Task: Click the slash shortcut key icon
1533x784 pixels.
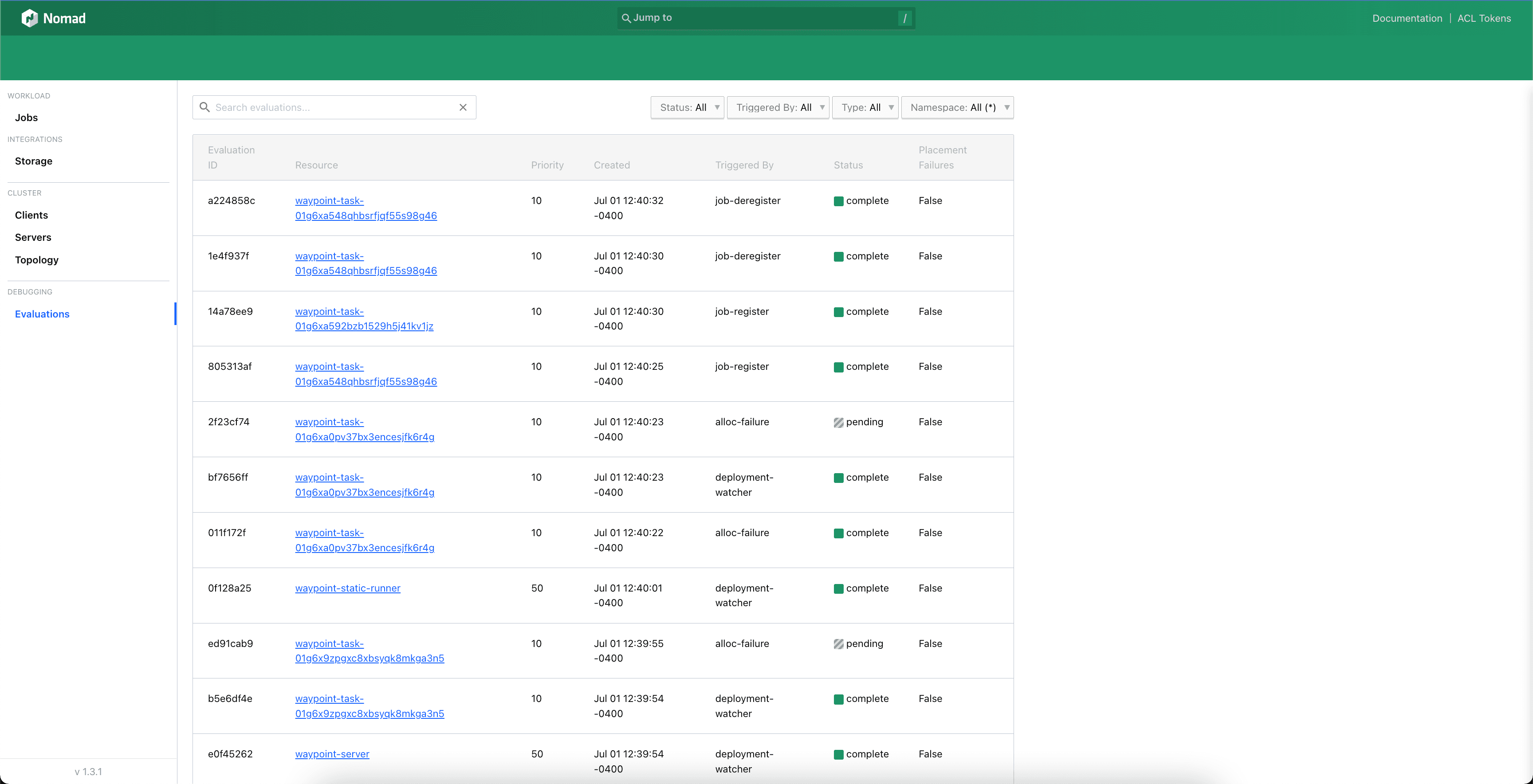Action: click(904, 19)
